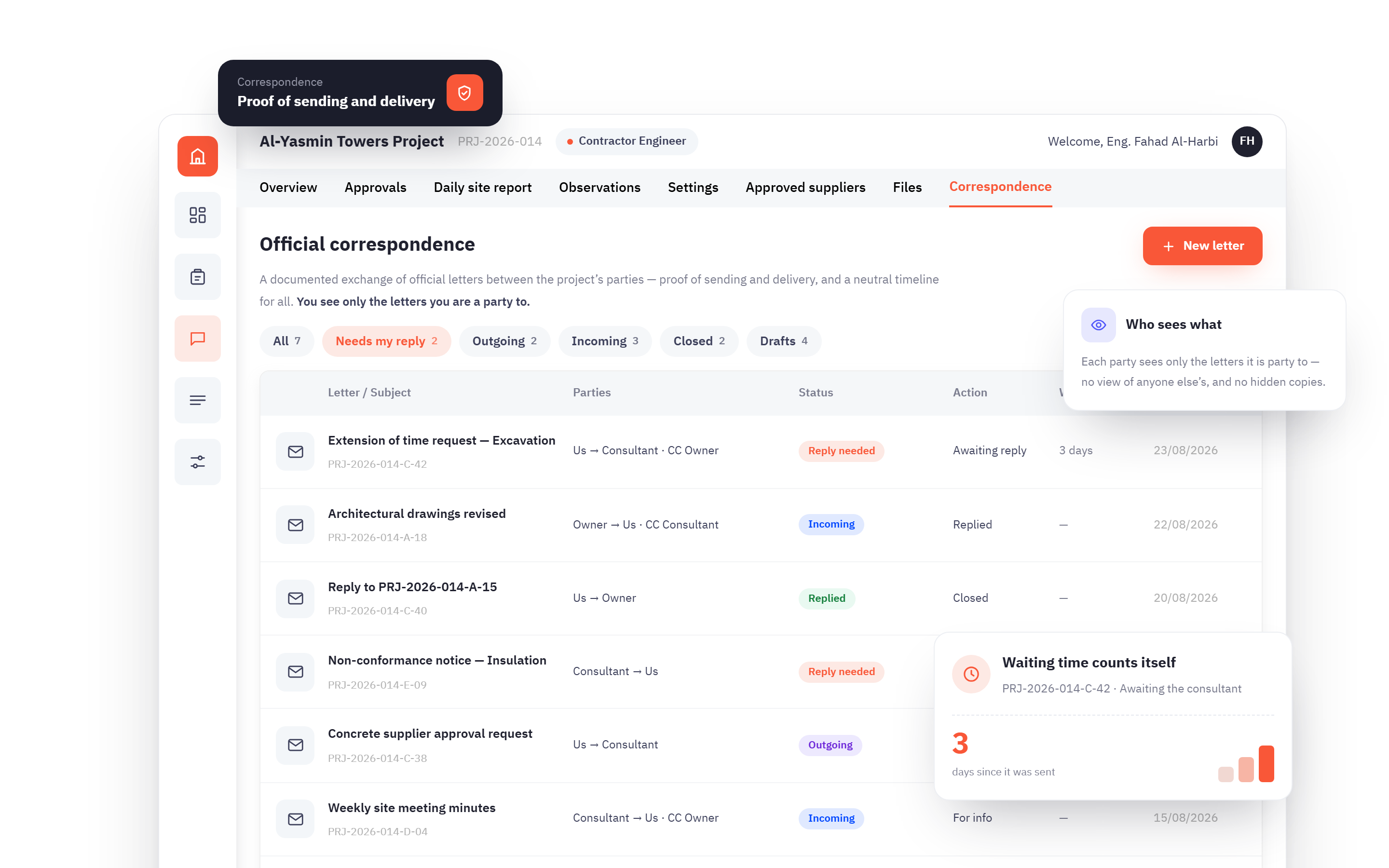The width and height of the screenshot is (1389, 868).
Task: Click envelope icon for Architectural drawings revised
Action: 295,525
